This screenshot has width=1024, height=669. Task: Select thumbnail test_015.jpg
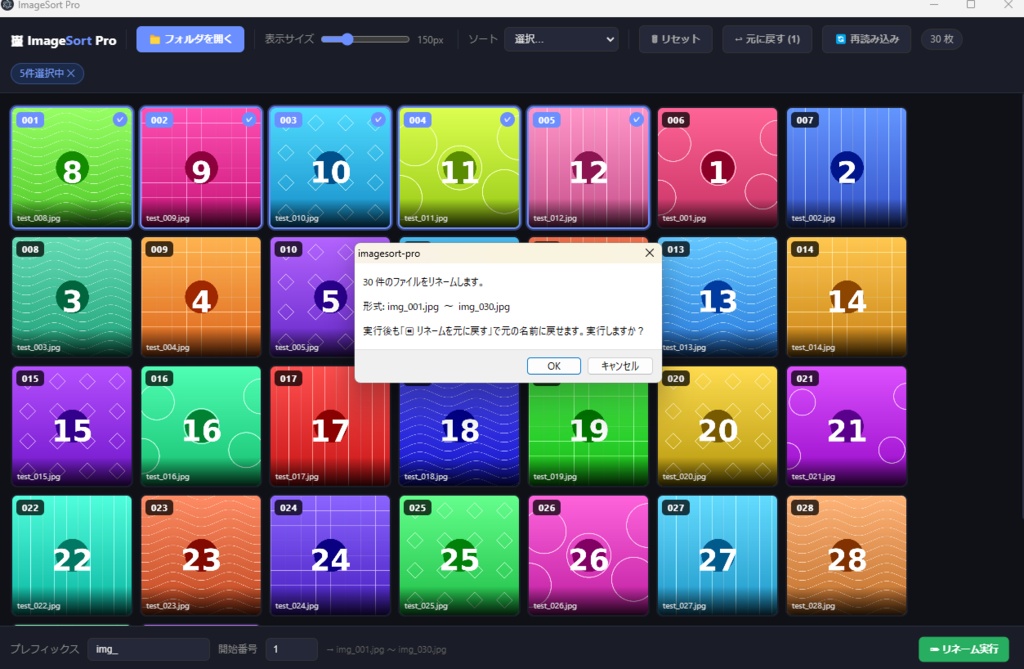[x=72, y=426]
